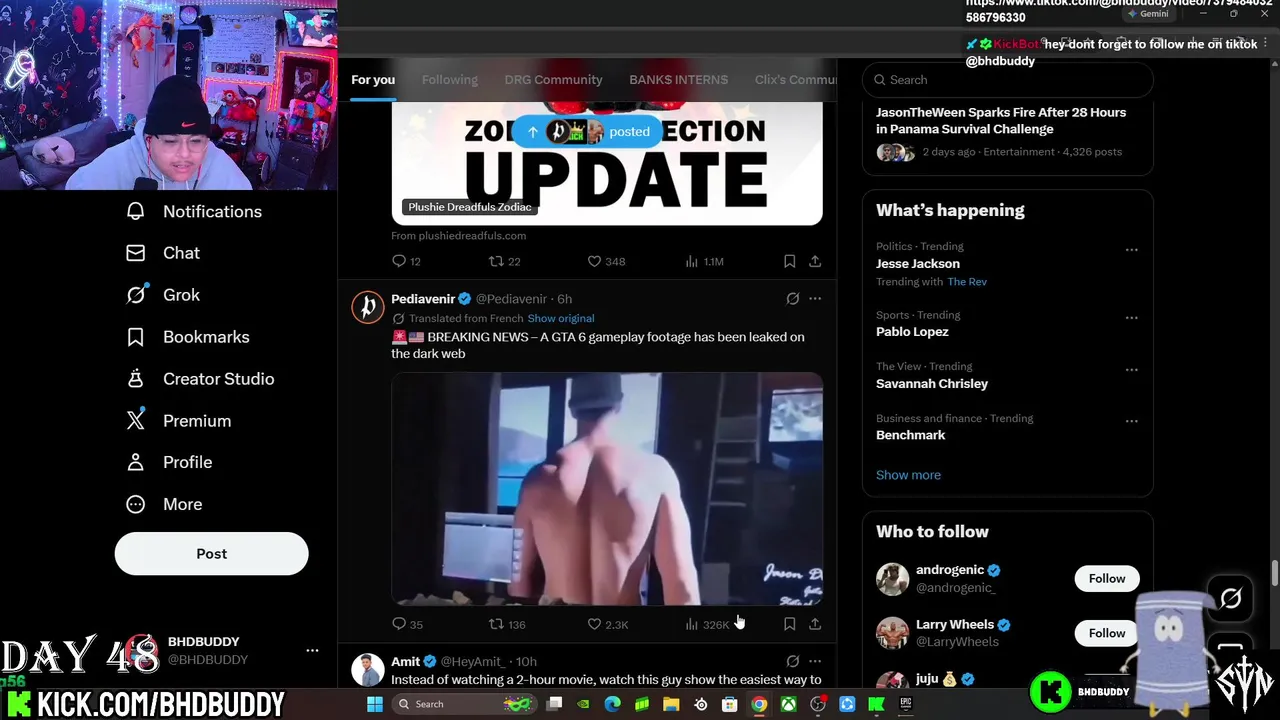Open the Windows Start menu
This screenshot has height=720, width=1280.
[x=374, y=704]
